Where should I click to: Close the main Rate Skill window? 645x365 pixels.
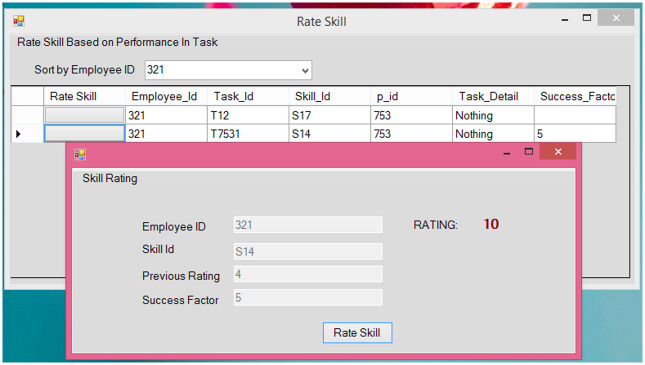coord(616,18)
